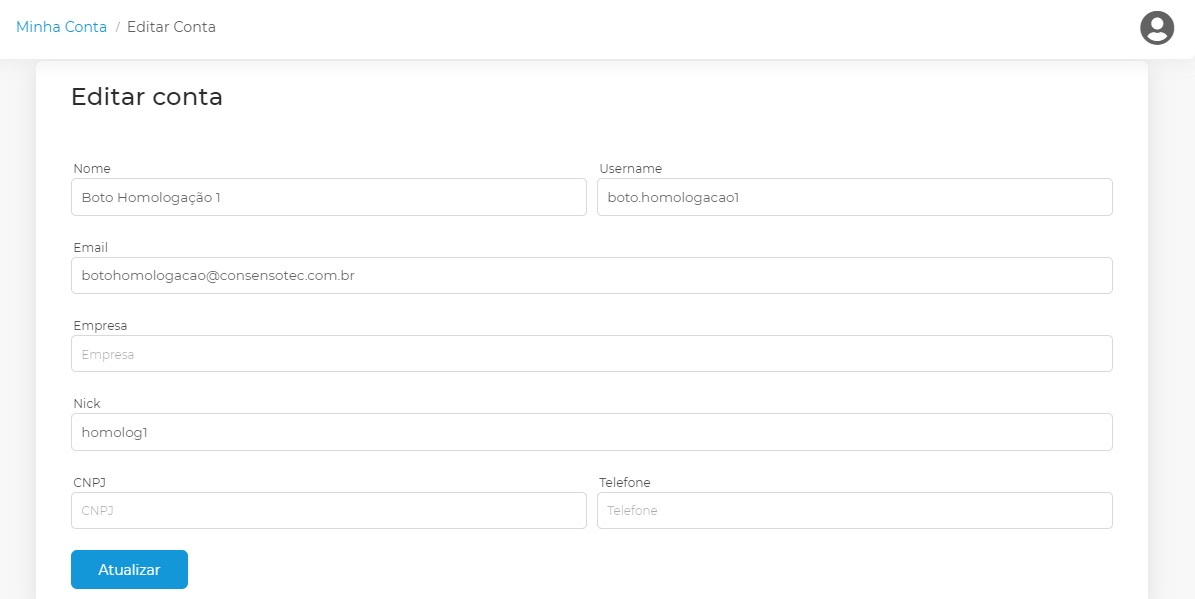Click the Nick field containing homolog1
This screenshot has height=599, width=1195.
[x=591, y=432]
